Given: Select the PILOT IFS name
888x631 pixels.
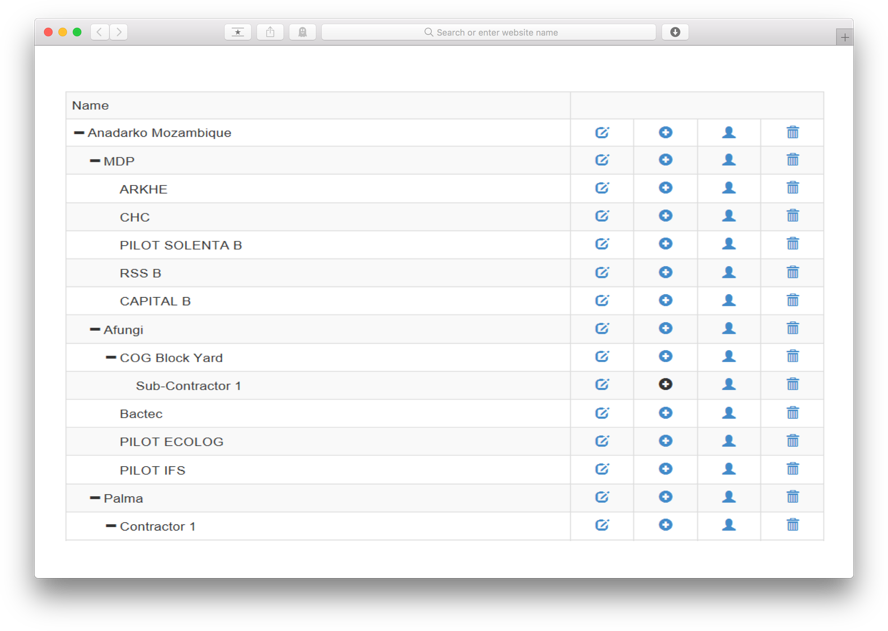Looking at the screenshot, I should pos(152,471).
